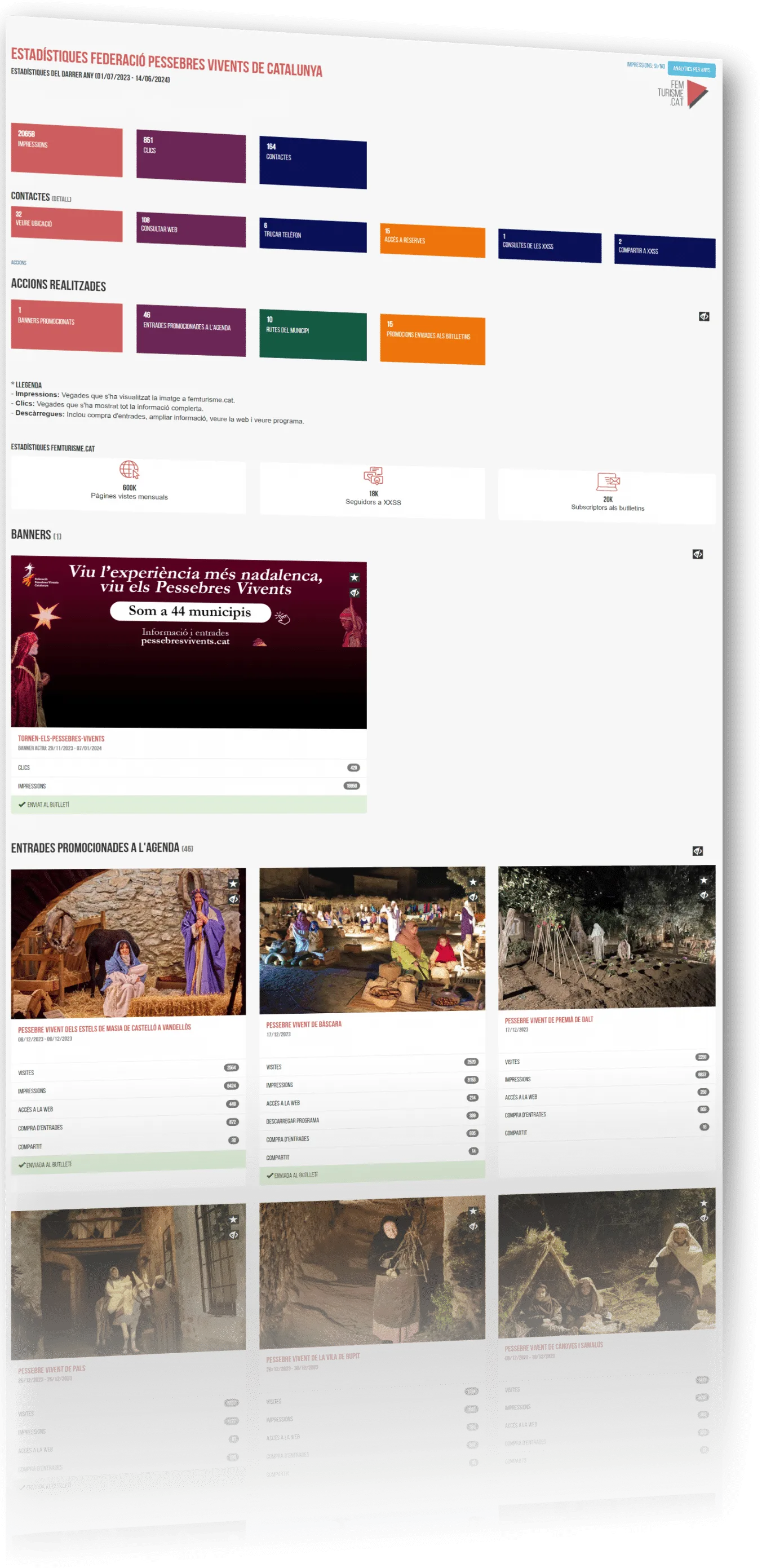Open the Castelló a Vandellòs nativity photo

129,943
